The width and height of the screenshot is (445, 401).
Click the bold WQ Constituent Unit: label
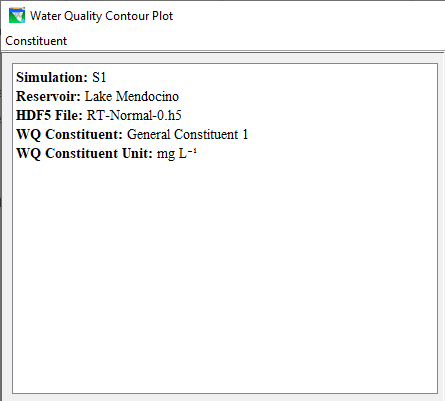coord(84,153)
